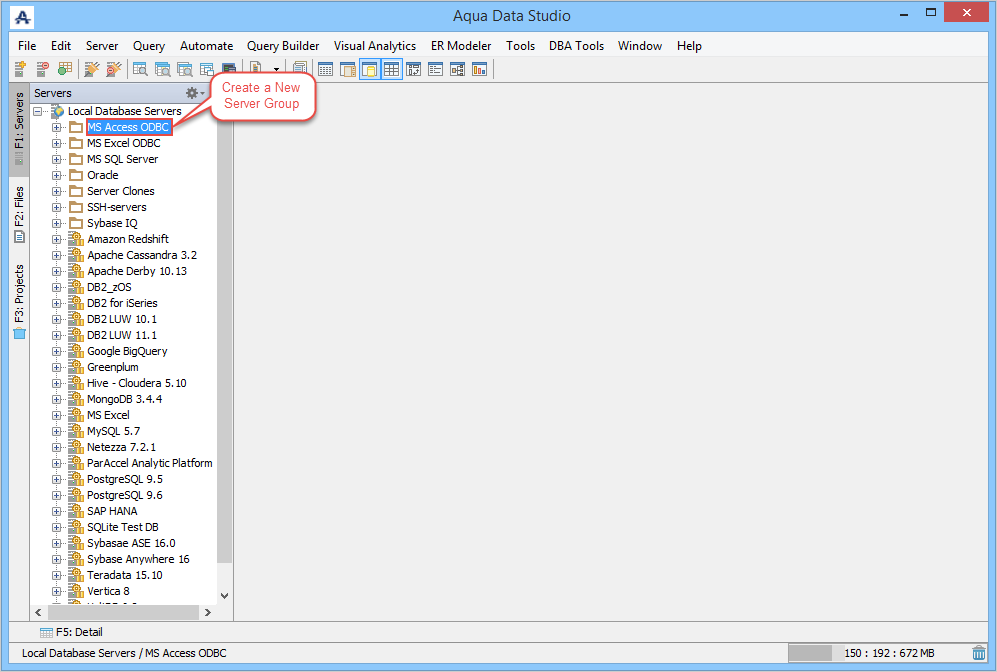
Task: Click the Hive - Cloudera 5.10 server icon
Action: pyautogui.click(x=76, y=383)
